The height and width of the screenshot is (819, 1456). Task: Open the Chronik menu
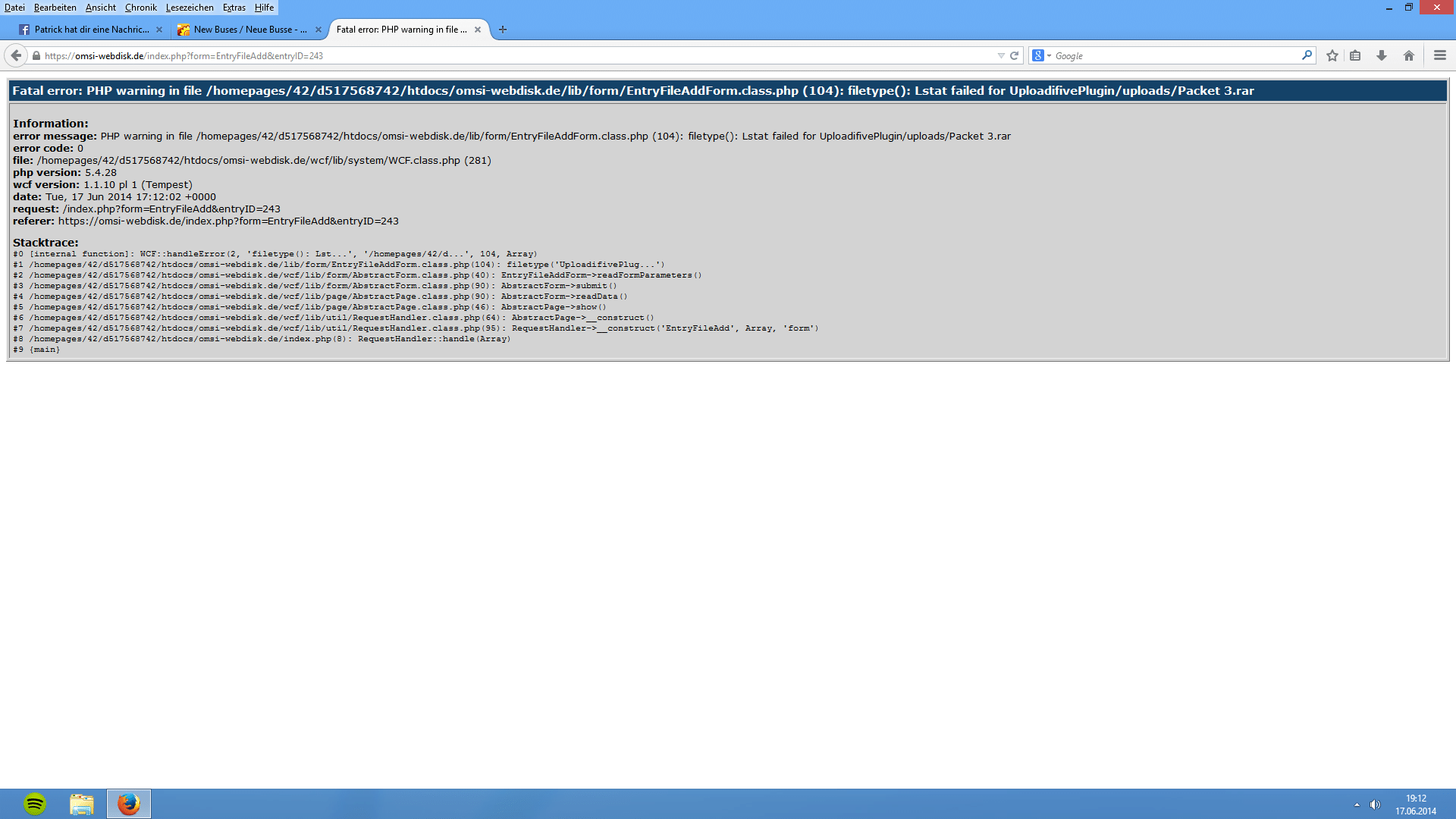click(141, 8)
